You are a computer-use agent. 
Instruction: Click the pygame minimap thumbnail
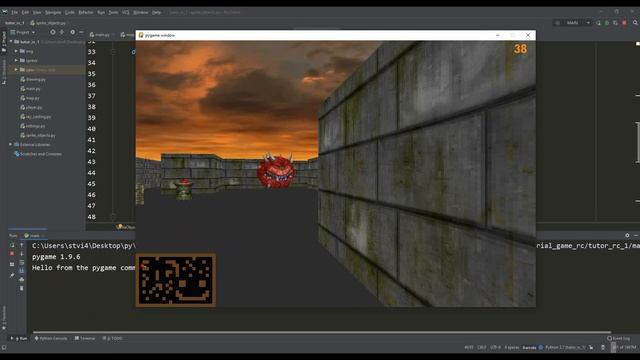pos(176,280)
